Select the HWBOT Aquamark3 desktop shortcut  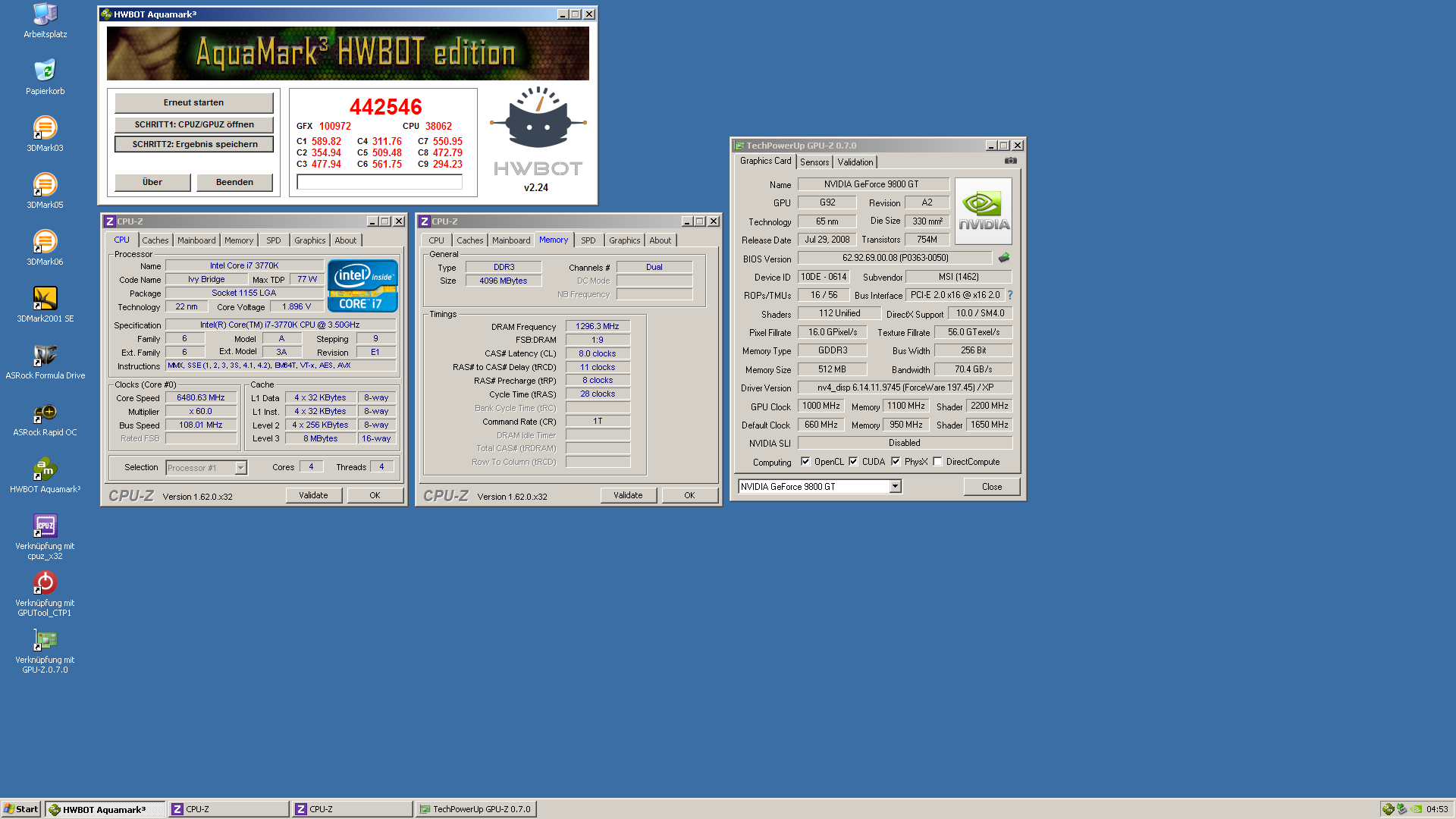click(x=45, y=475)
